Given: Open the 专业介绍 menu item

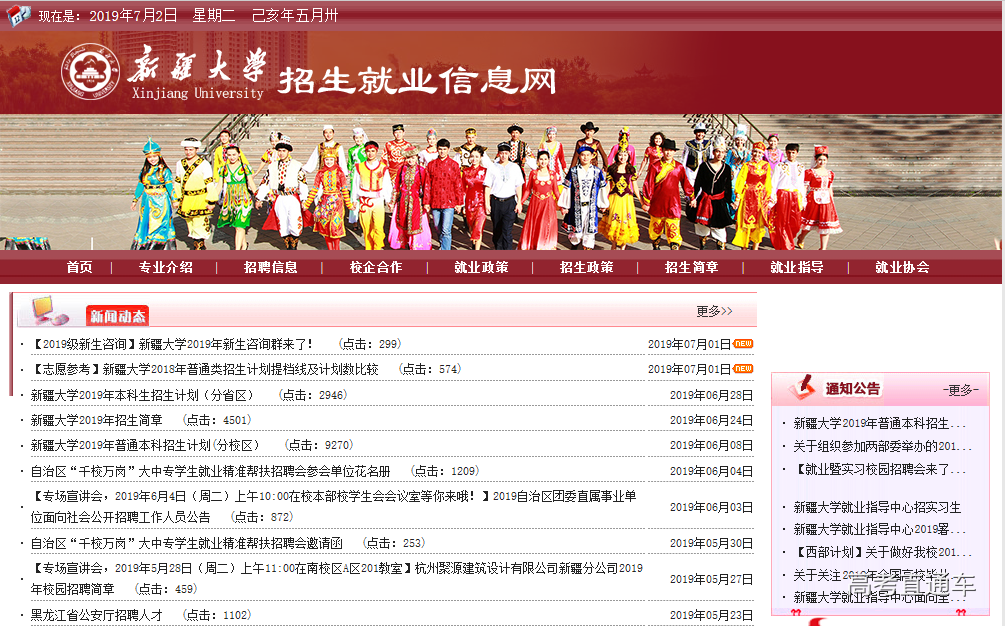Looking at the screenshot, I should (165, 267).
